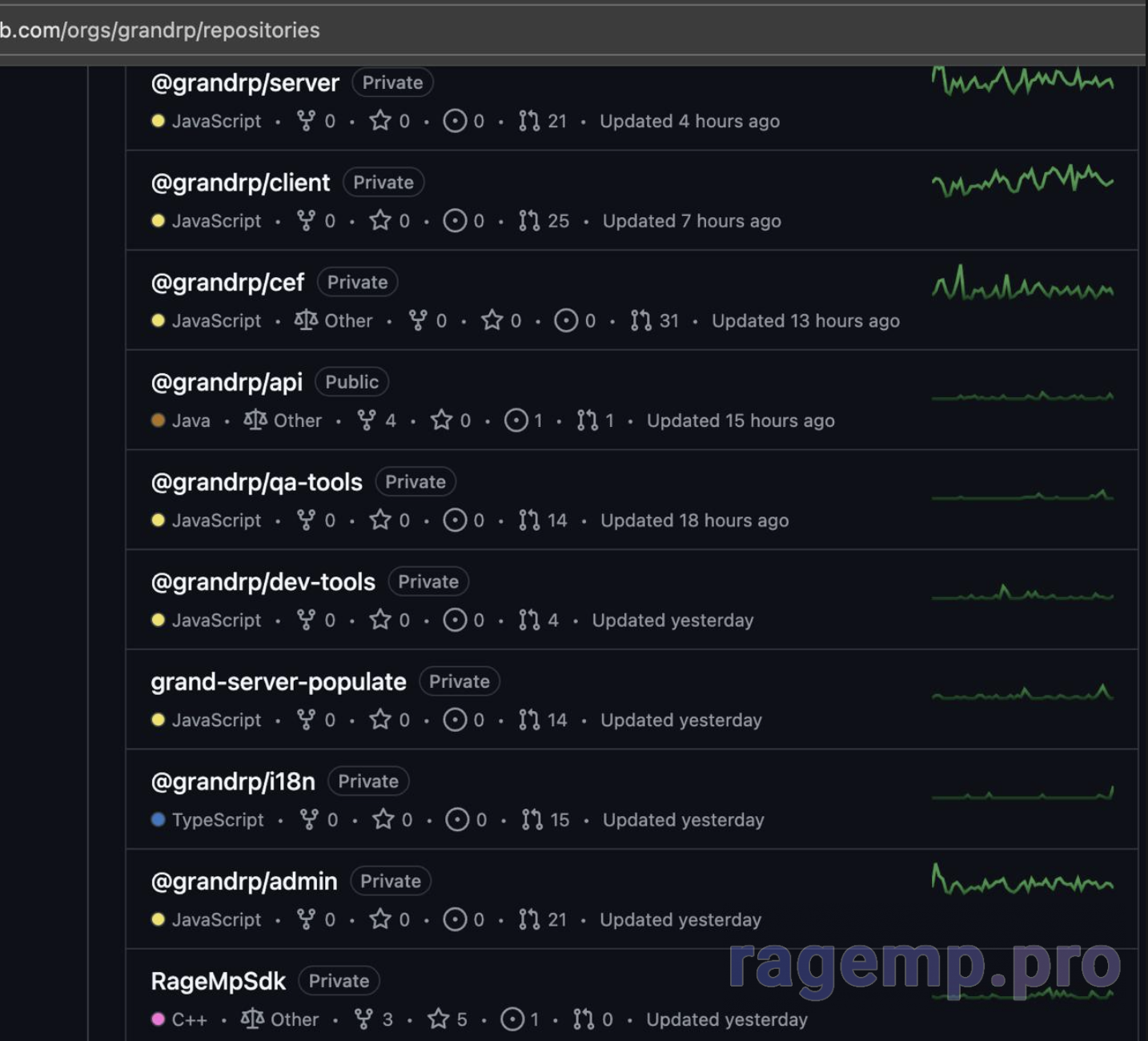Viewport: 1148px width, 1041px height.
Task: Click the yellow JavaScript language dot for @grandrp/server
Action: point(158,121)
